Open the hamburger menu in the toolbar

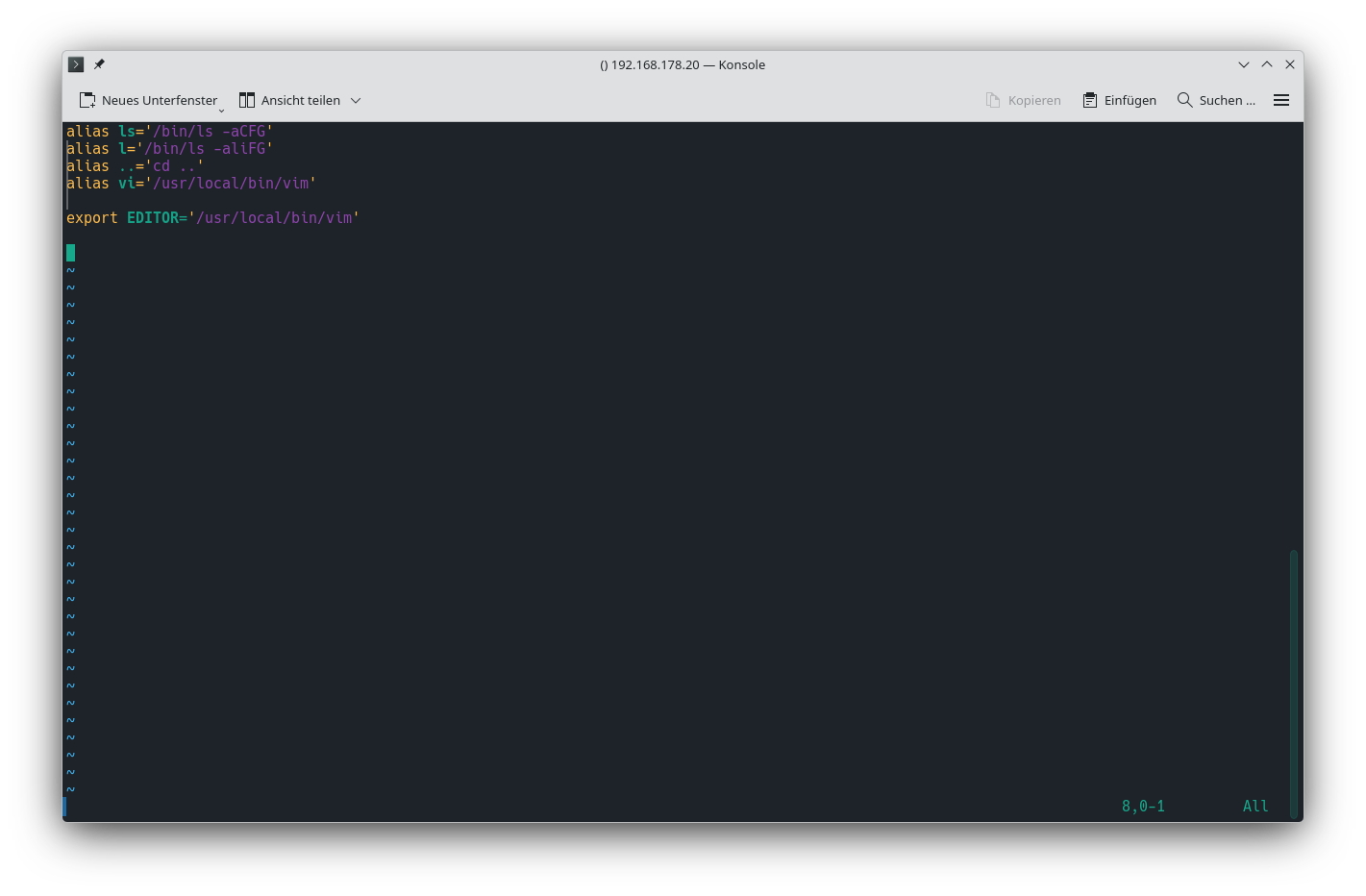pyautogui.click(x=1281, y=100)
